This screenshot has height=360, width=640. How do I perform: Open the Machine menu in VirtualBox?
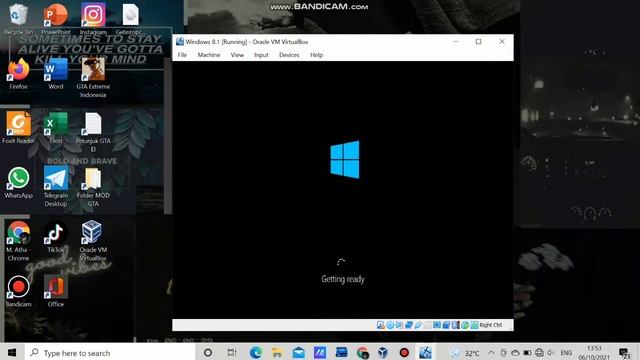pos(209,55)
